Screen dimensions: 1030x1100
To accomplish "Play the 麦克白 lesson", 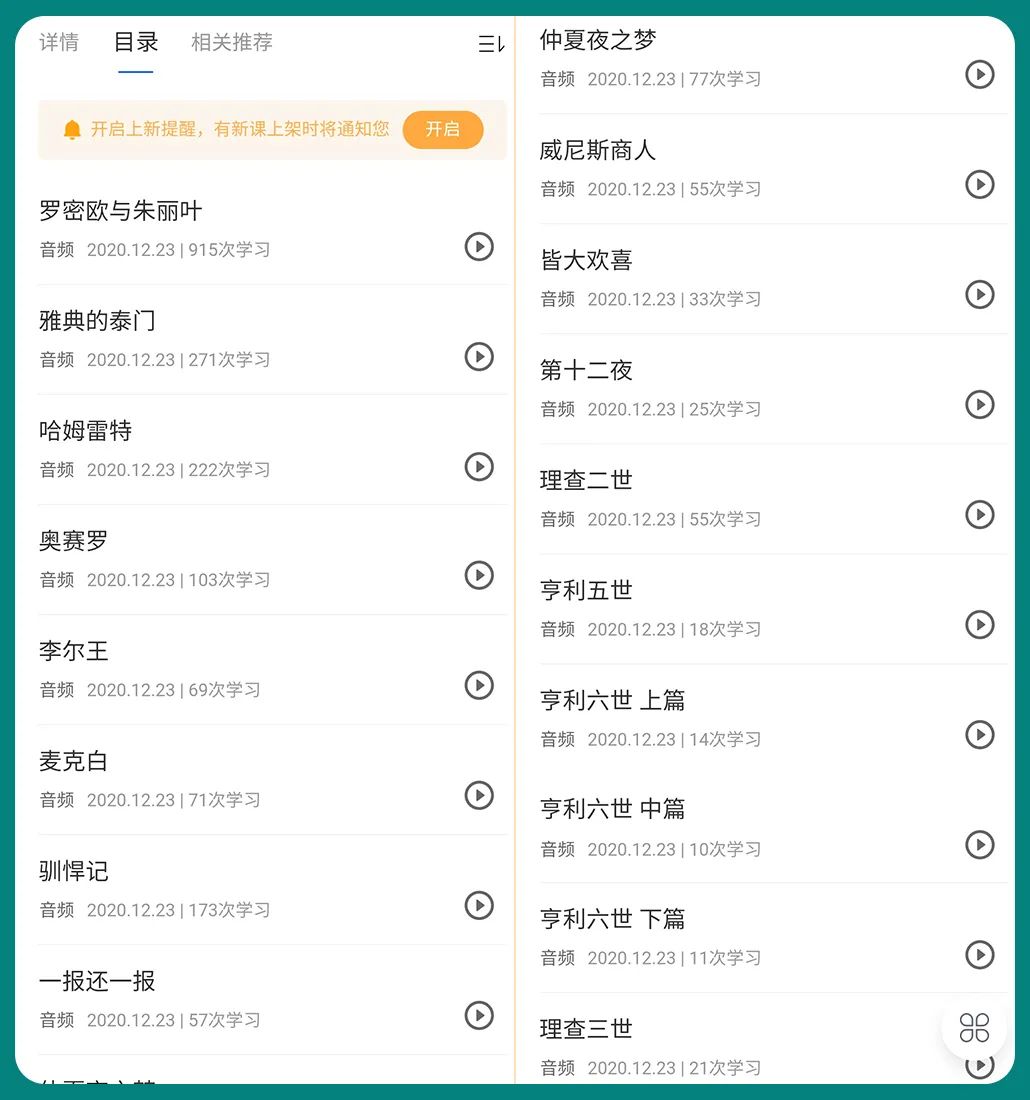I will [x=479, y=795].
